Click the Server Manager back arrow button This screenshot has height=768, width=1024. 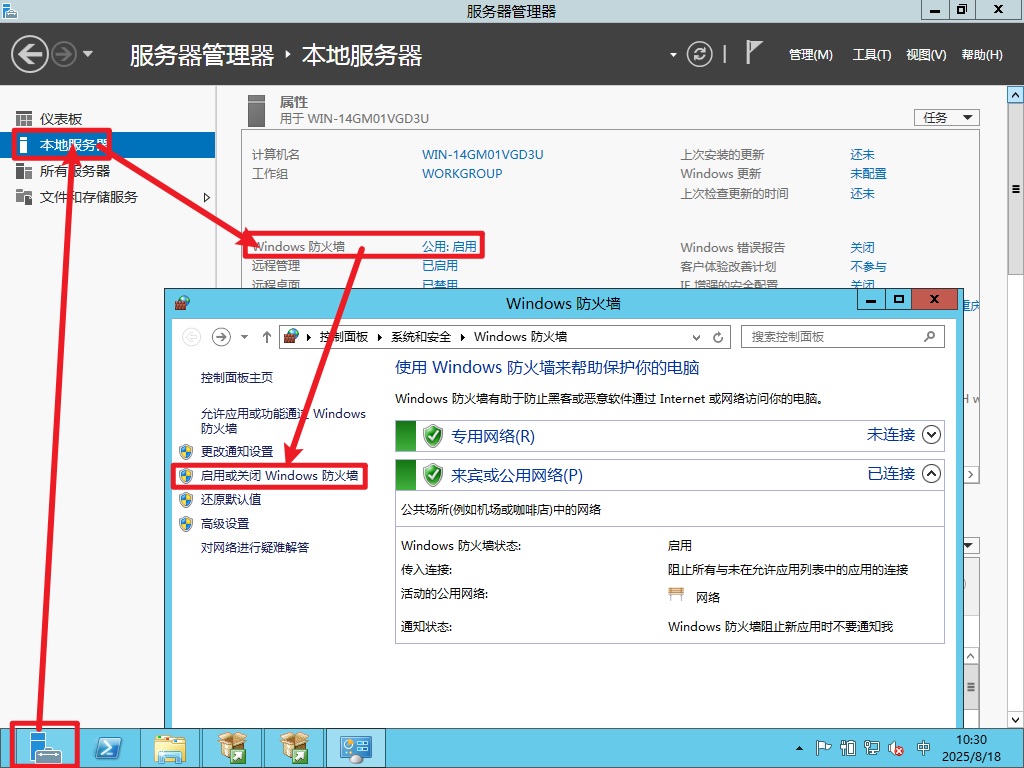coord(30,54)
